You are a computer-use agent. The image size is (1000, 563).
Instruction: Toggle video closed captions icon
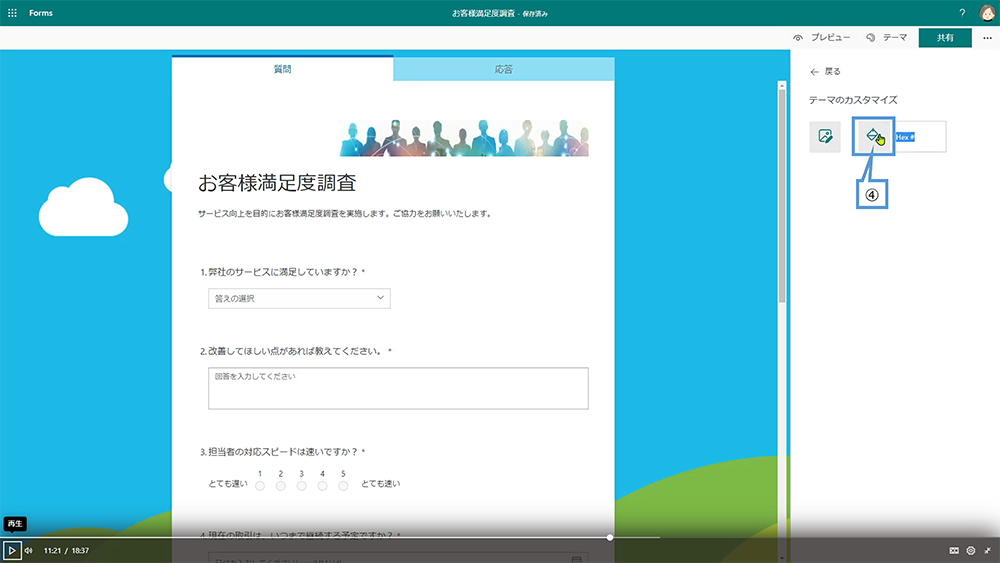click(x=954, y=550)
